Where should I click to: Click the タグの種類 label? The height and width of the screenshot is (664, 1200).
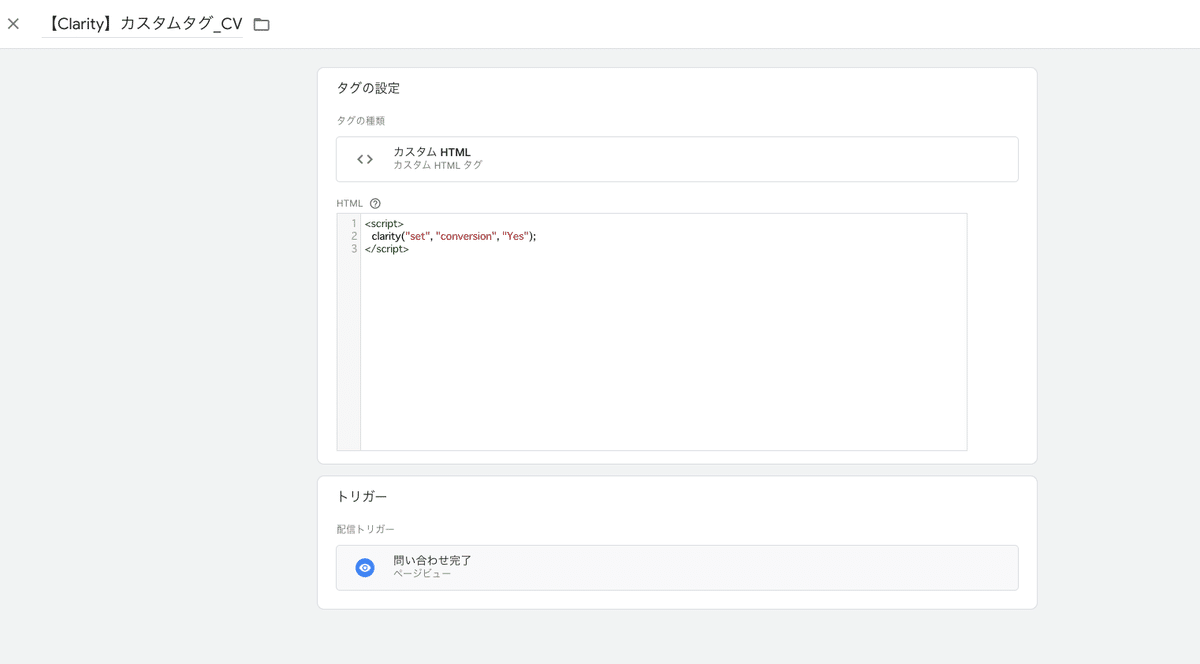pyautogui.click(x=360, y=121)
